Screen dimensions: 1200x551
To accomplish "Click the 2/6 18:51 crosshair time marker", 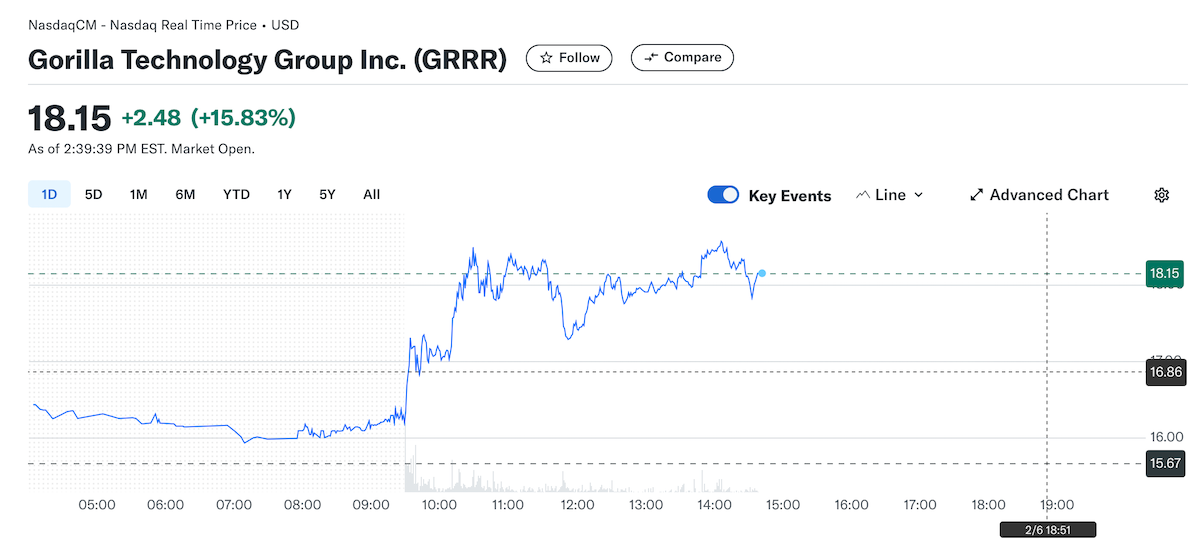I will [1047, 530].
